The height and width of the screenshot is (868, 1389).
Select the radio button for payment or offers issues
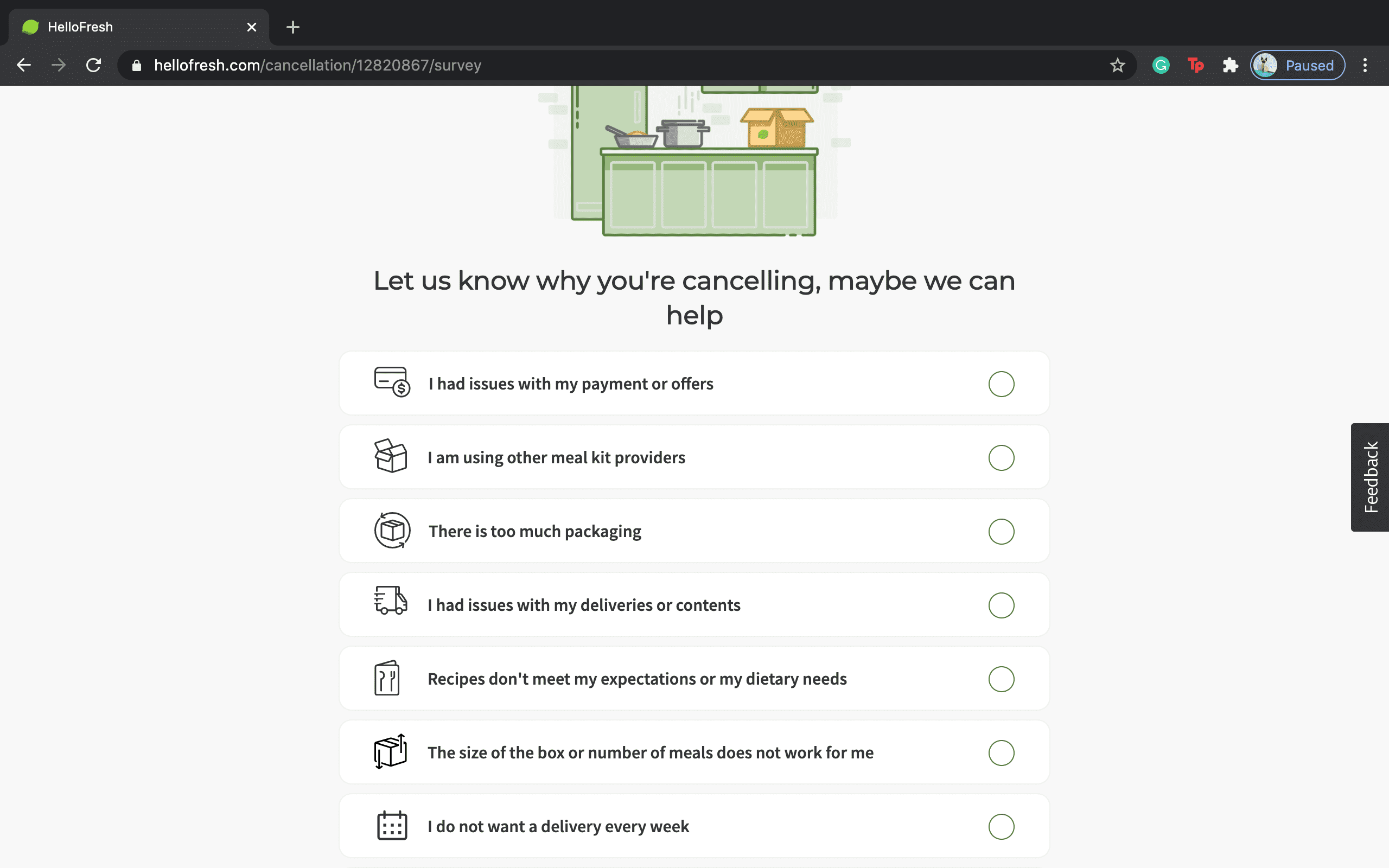coord(1002,384)
